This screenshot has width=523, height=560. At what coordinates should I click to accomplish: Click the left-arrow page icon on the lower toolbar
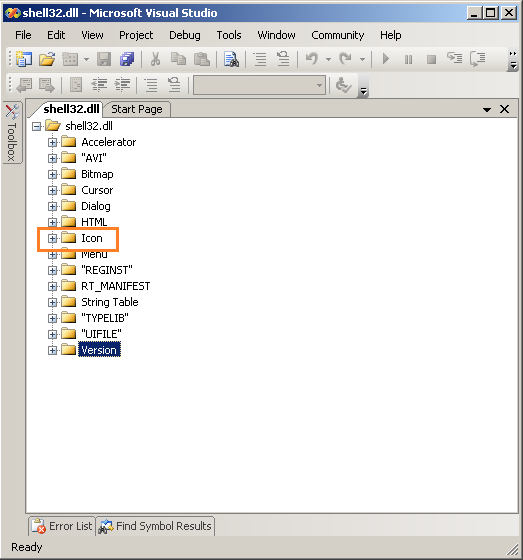pos(24,85)
